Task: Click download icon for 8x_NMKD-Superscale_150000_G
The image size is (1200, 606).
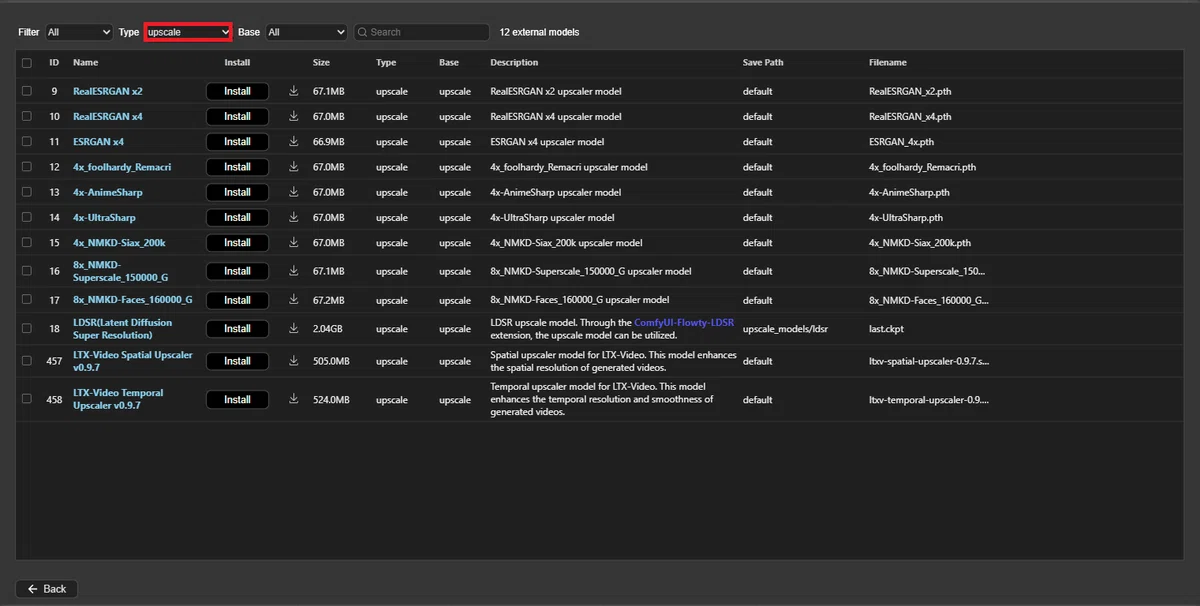Action: 294,271
